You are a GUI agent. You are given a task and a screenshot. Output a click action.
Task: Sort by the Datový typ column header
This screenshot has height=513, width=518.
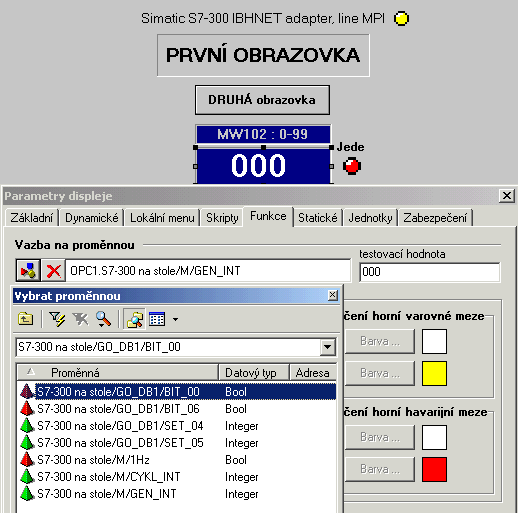(254, 373)
